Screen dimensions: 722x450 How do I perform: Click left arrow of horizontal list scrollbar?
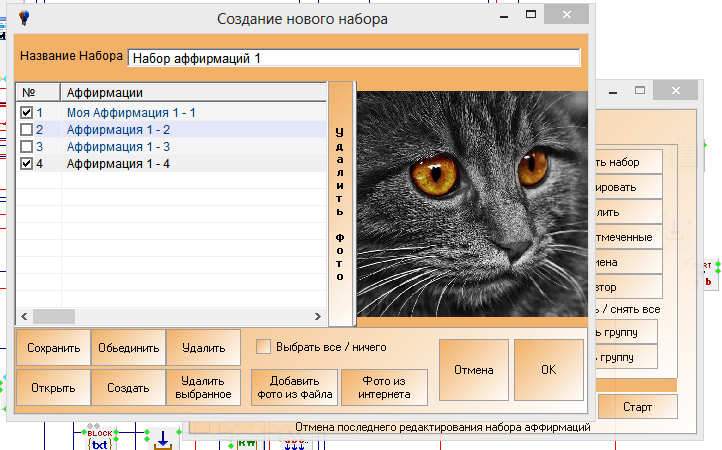(x=24, y=316)
